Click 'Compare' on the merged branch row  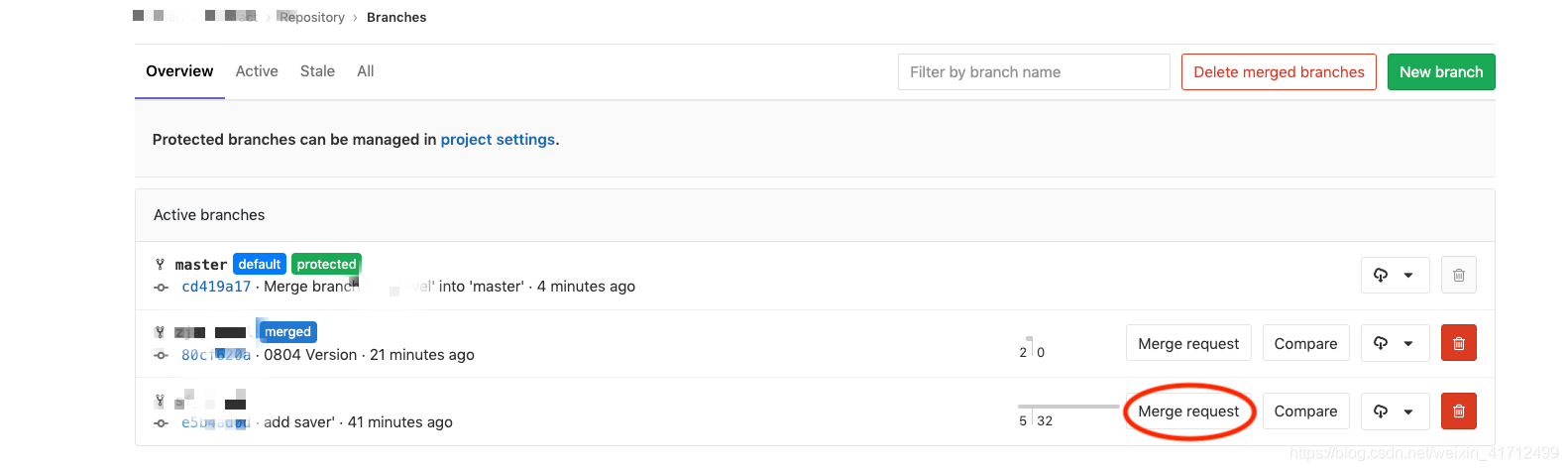pyautogui.click(x=1305, y=343)
